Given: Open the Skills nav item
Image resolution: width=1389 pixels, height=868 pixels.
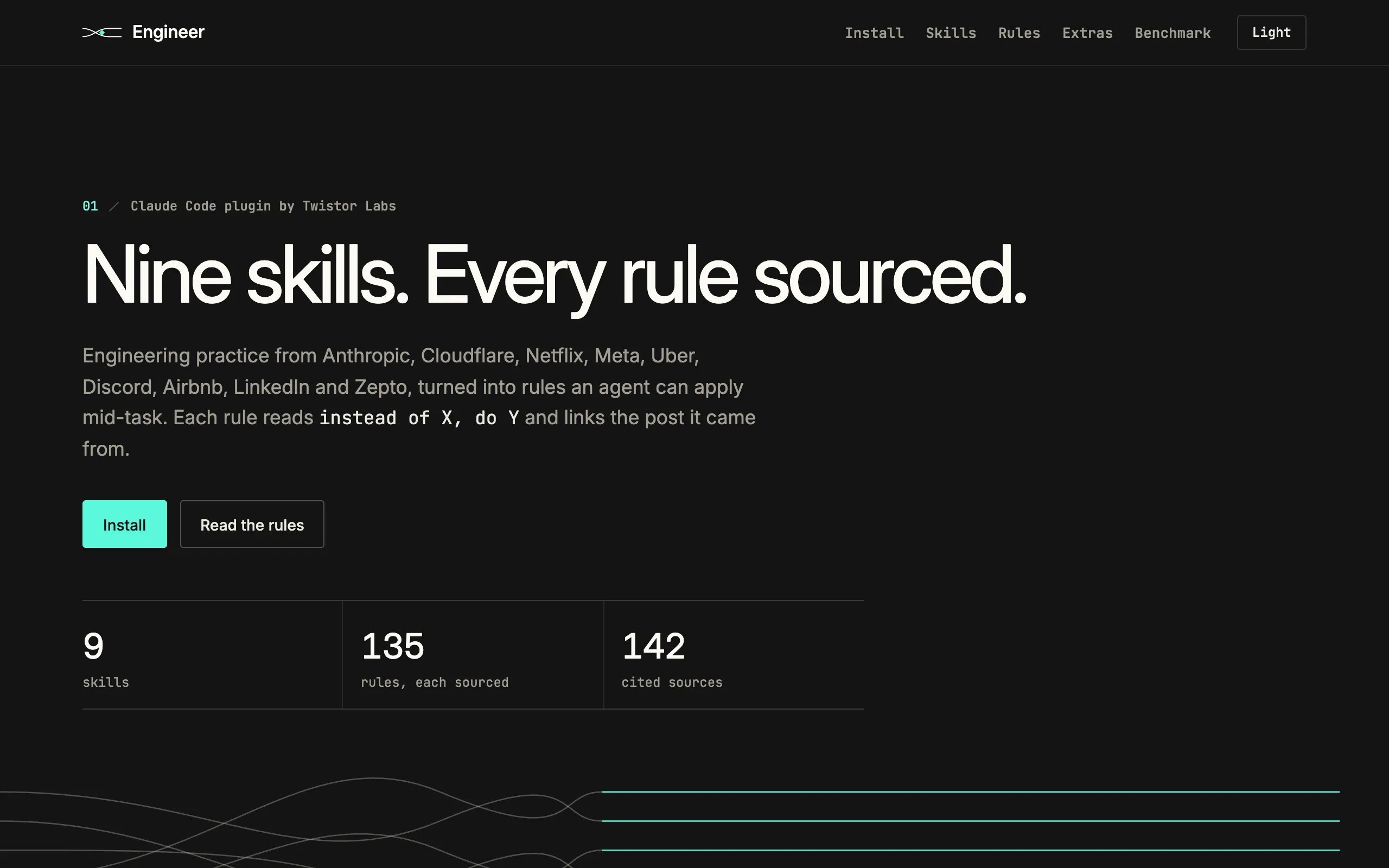Looking at the screenshot, I should pos(951,33).
